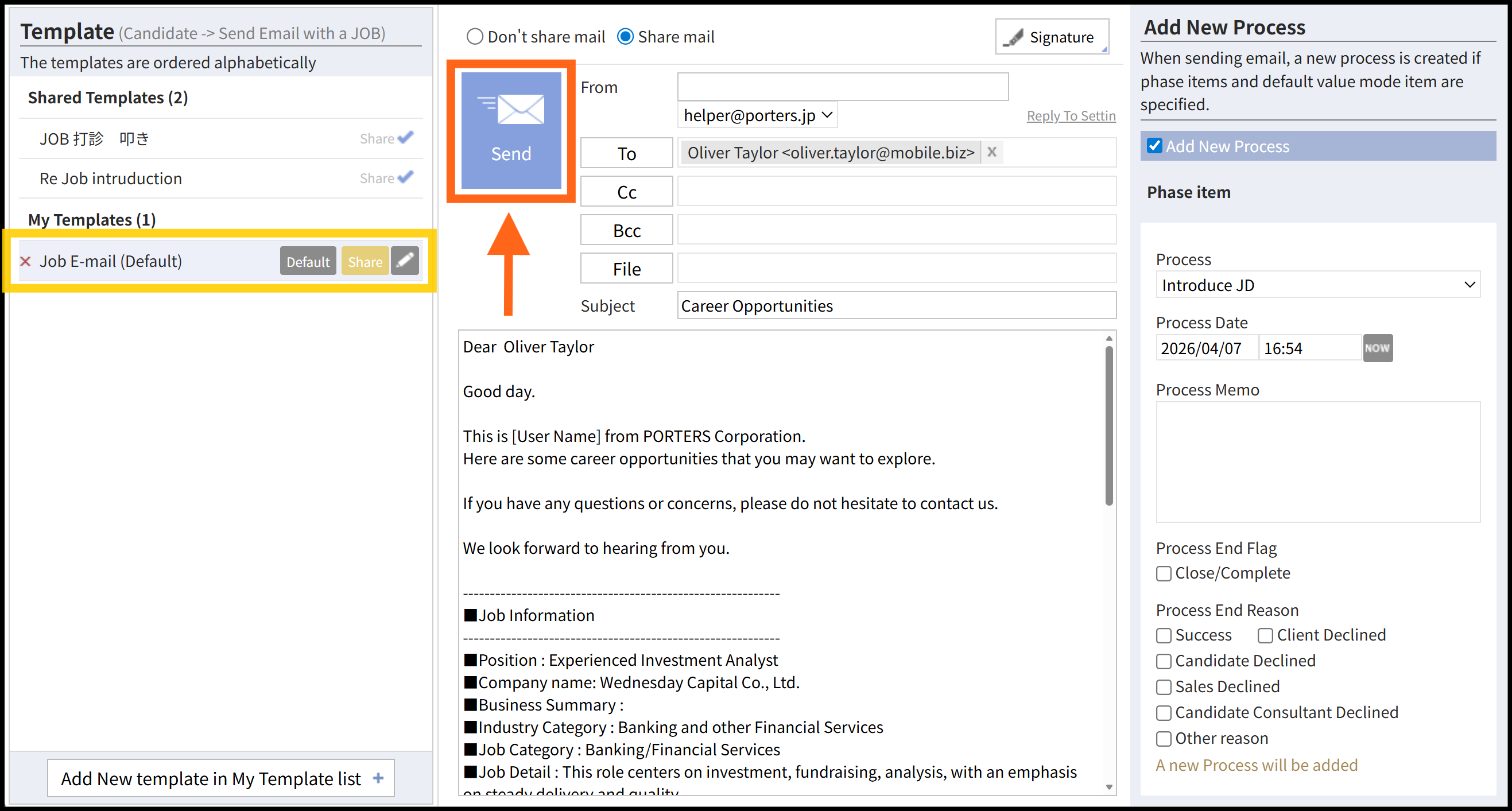Click the Subject field with Career Opportunities
This screenshot has height=811, width=1512.
tap(895, 306)
